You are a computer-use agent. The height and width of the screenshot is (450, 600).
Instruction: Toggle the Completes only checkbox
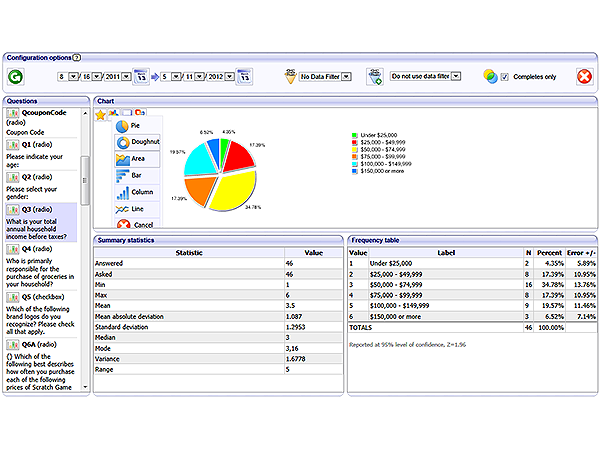click(505, 76)
